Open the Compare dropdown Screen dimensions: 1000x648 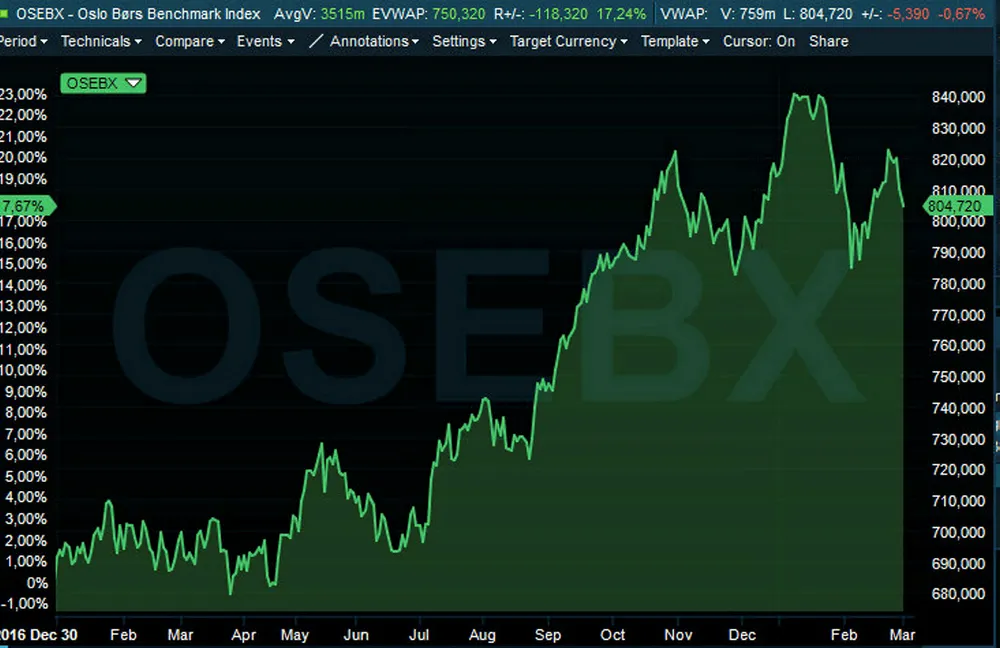[x=190, y=41]
